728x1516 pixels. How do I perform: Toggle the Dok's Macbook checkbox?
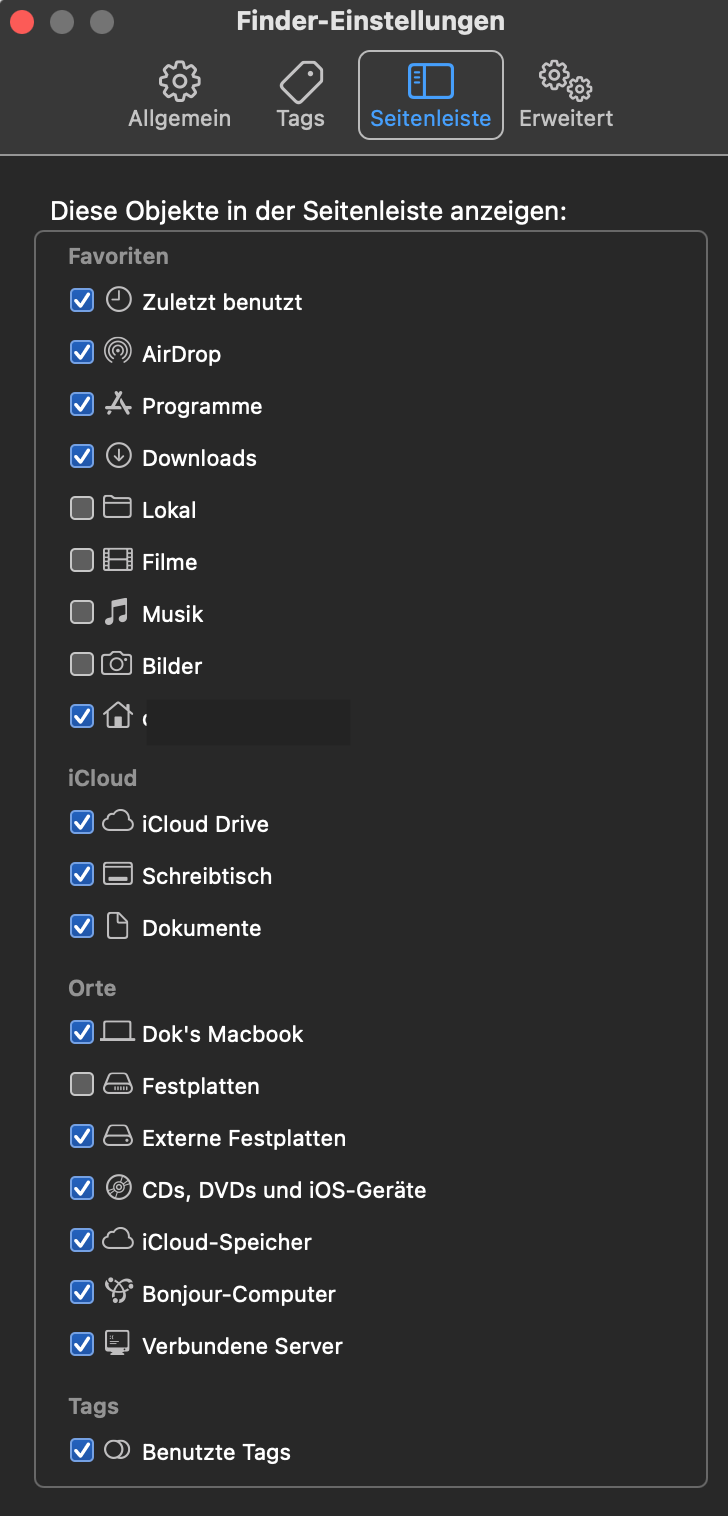click(x=82, y=1032)
